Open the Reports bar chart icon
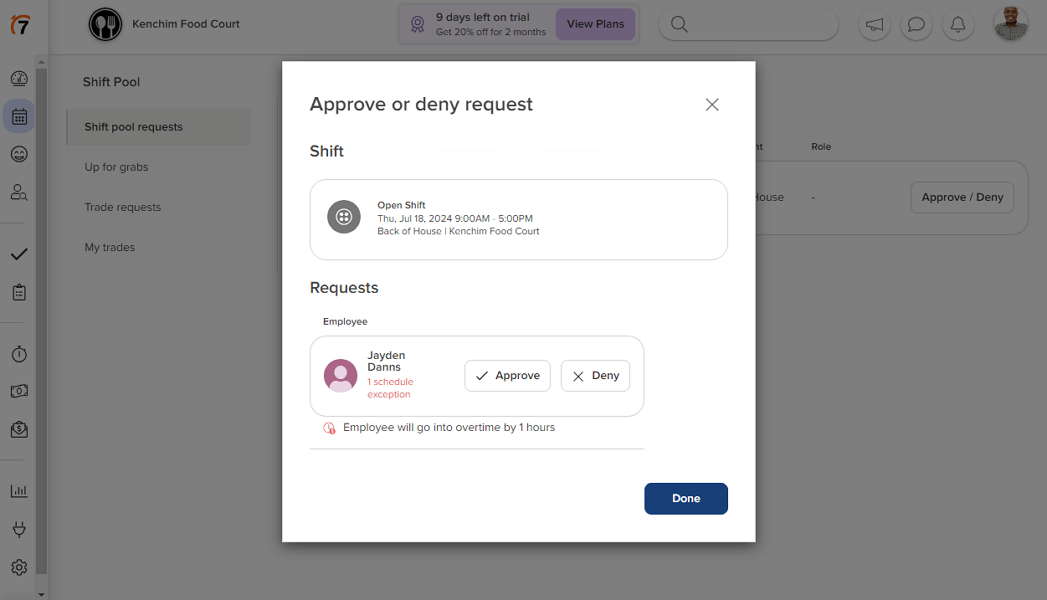Viewport: 1047px width, 600px height. (x=19, y=490)
